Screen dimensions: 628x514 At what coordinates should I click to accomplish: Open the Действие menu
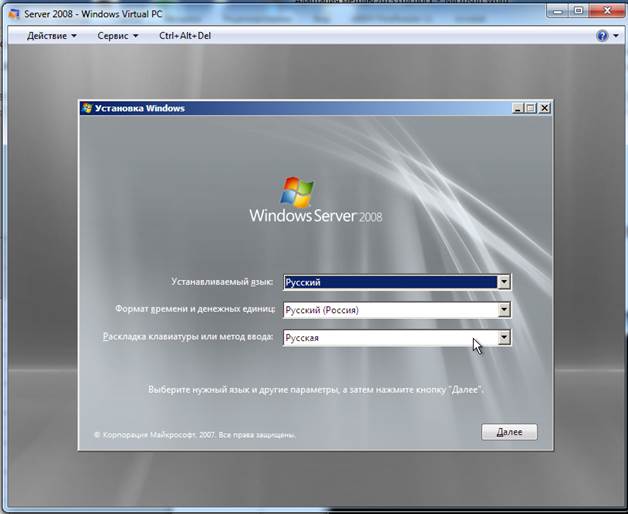pyautogui.click(x=52, y=36)
